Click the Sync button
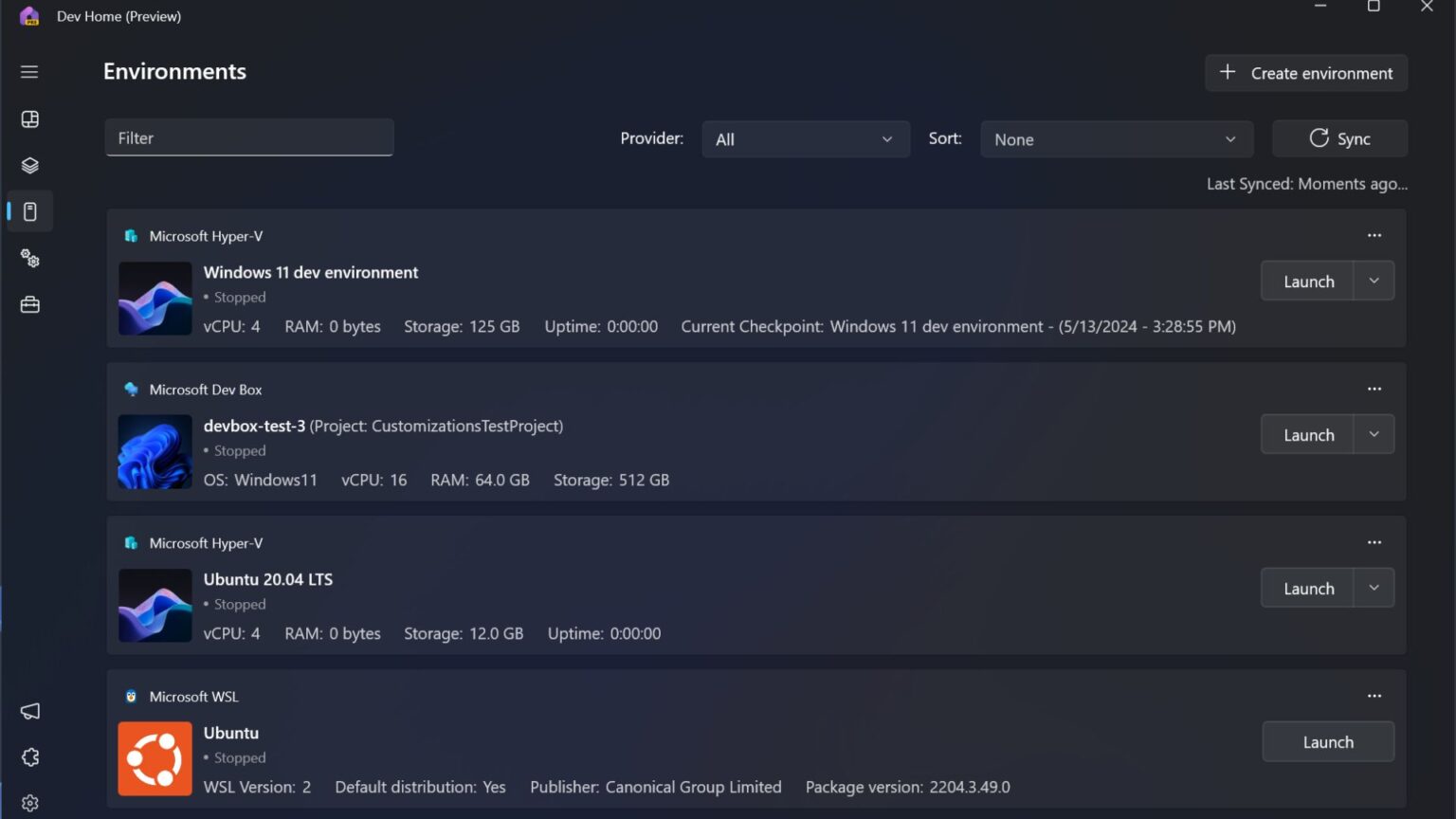The image size is (1456, 819). coord(1339,138)
